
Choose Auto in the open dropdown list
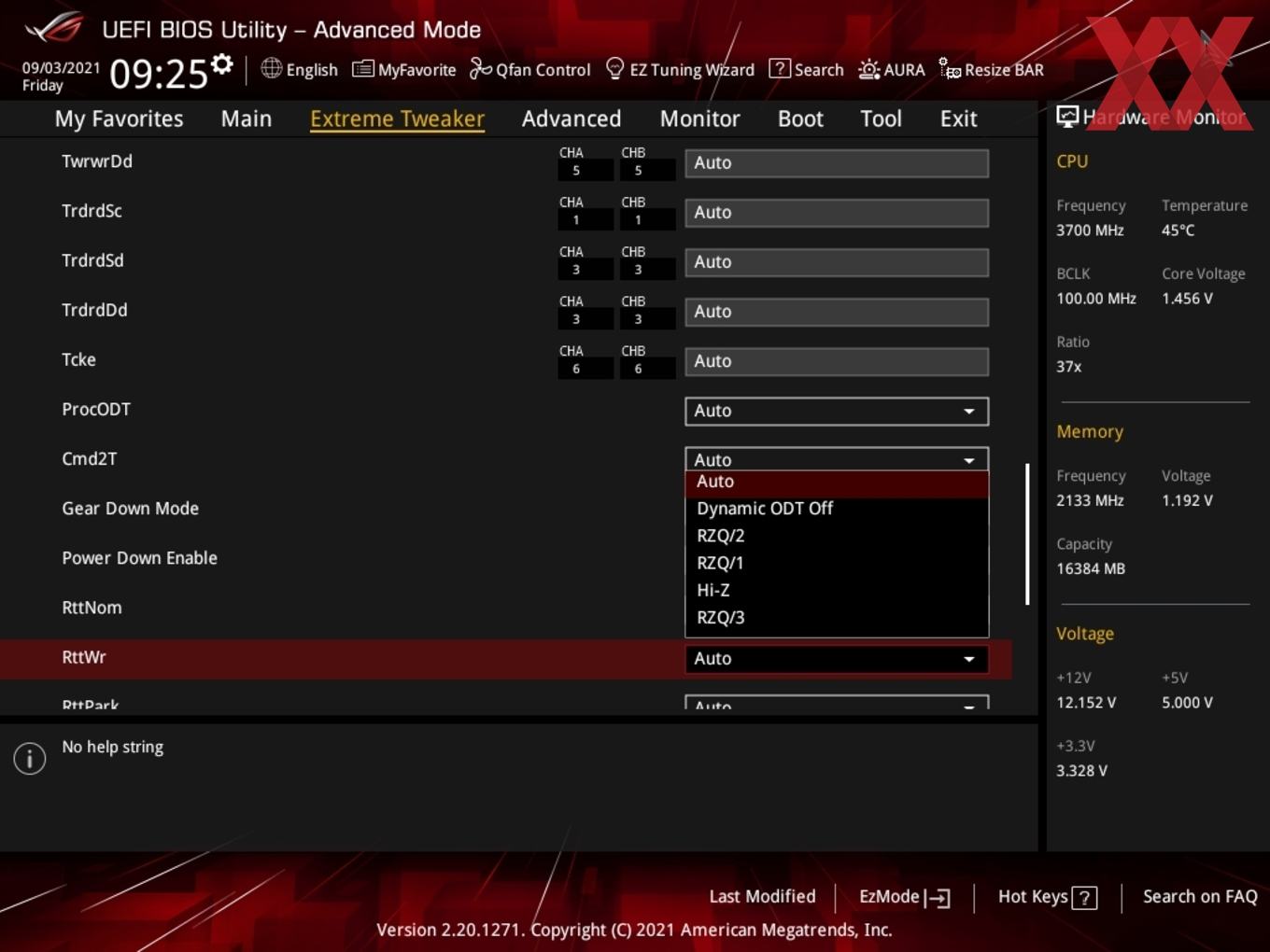tap(837, 483)
